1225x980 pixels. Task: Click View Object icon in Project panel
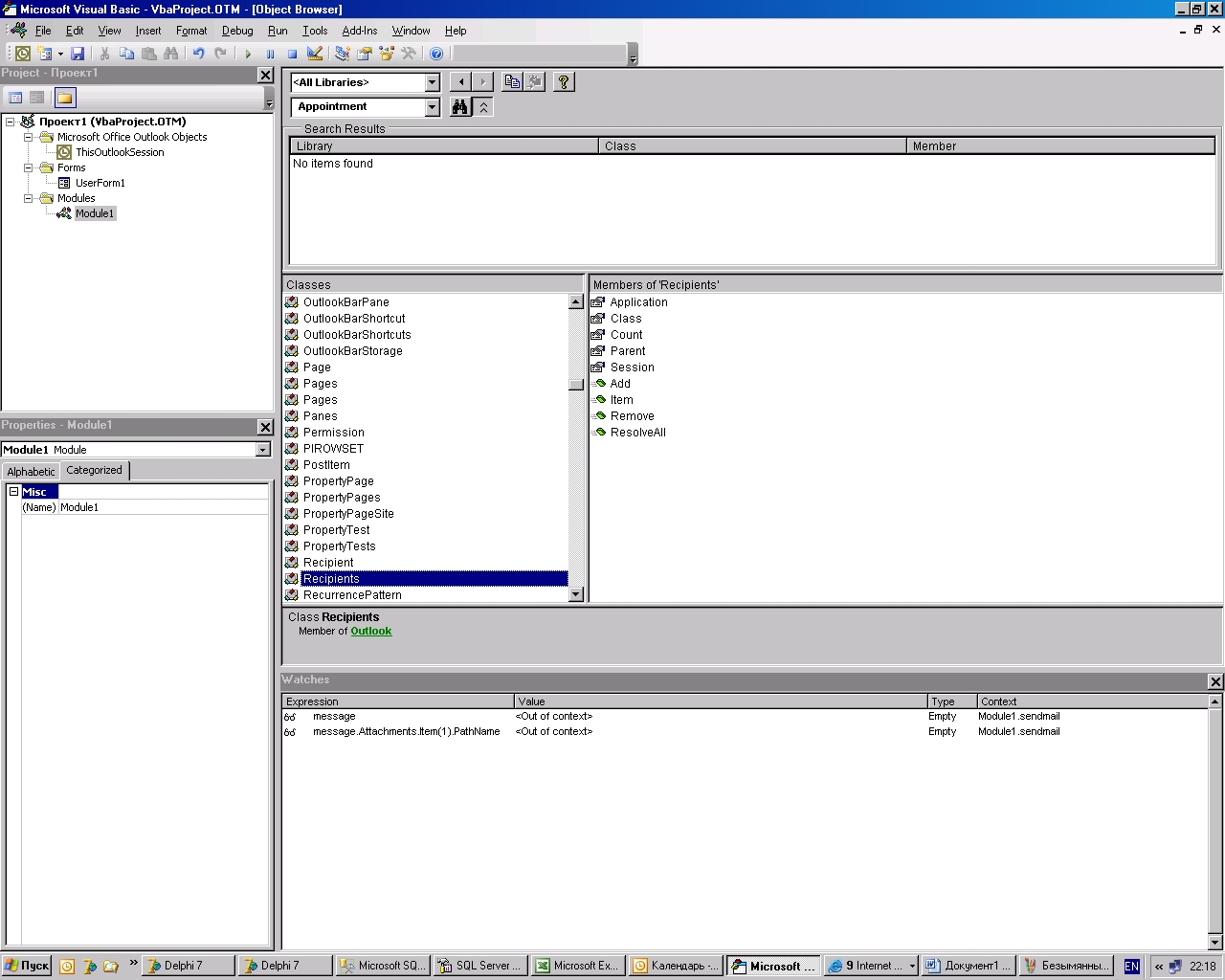tap(36, 98)
